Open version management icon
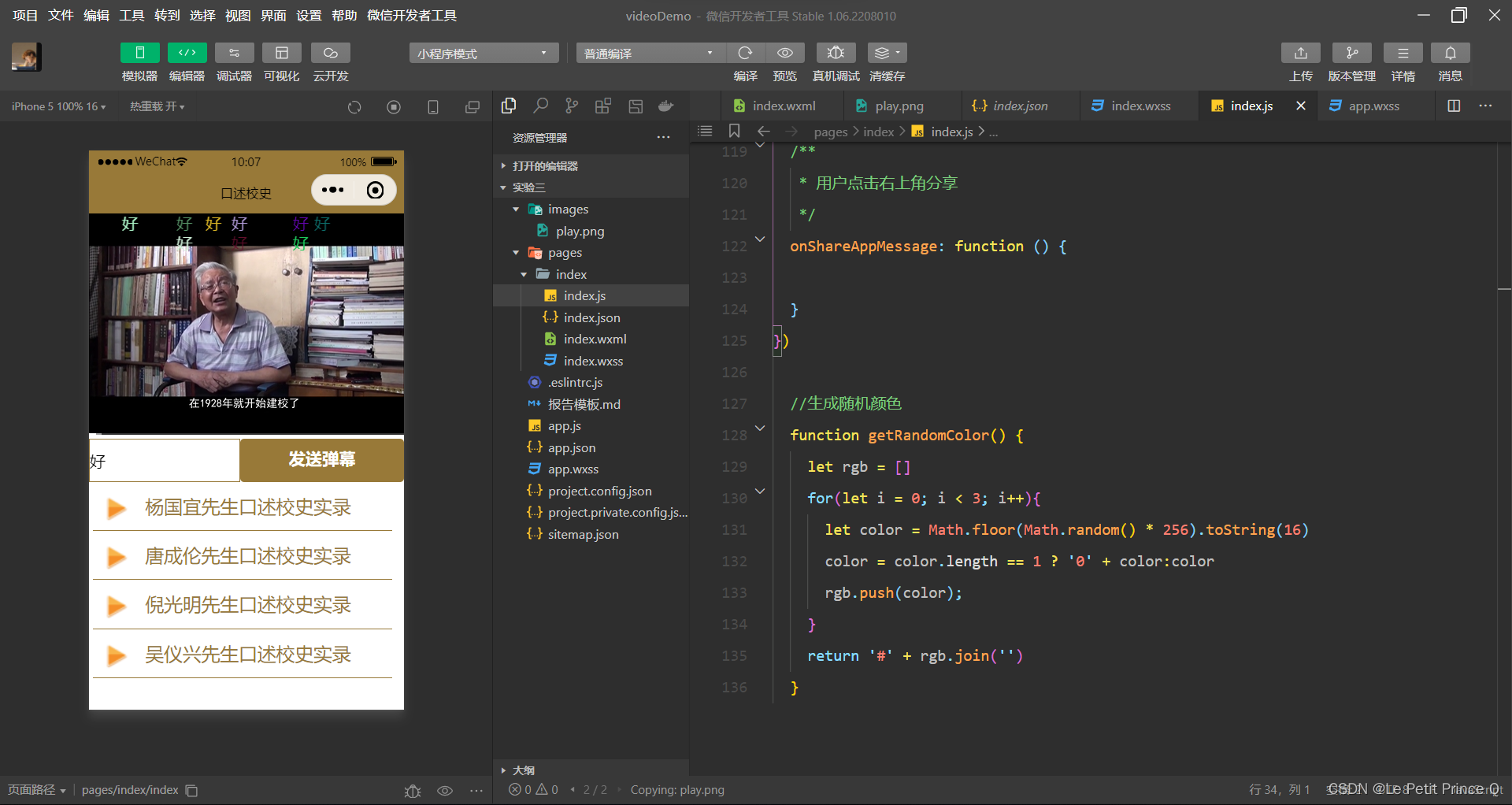 (x=1351, y=53)
